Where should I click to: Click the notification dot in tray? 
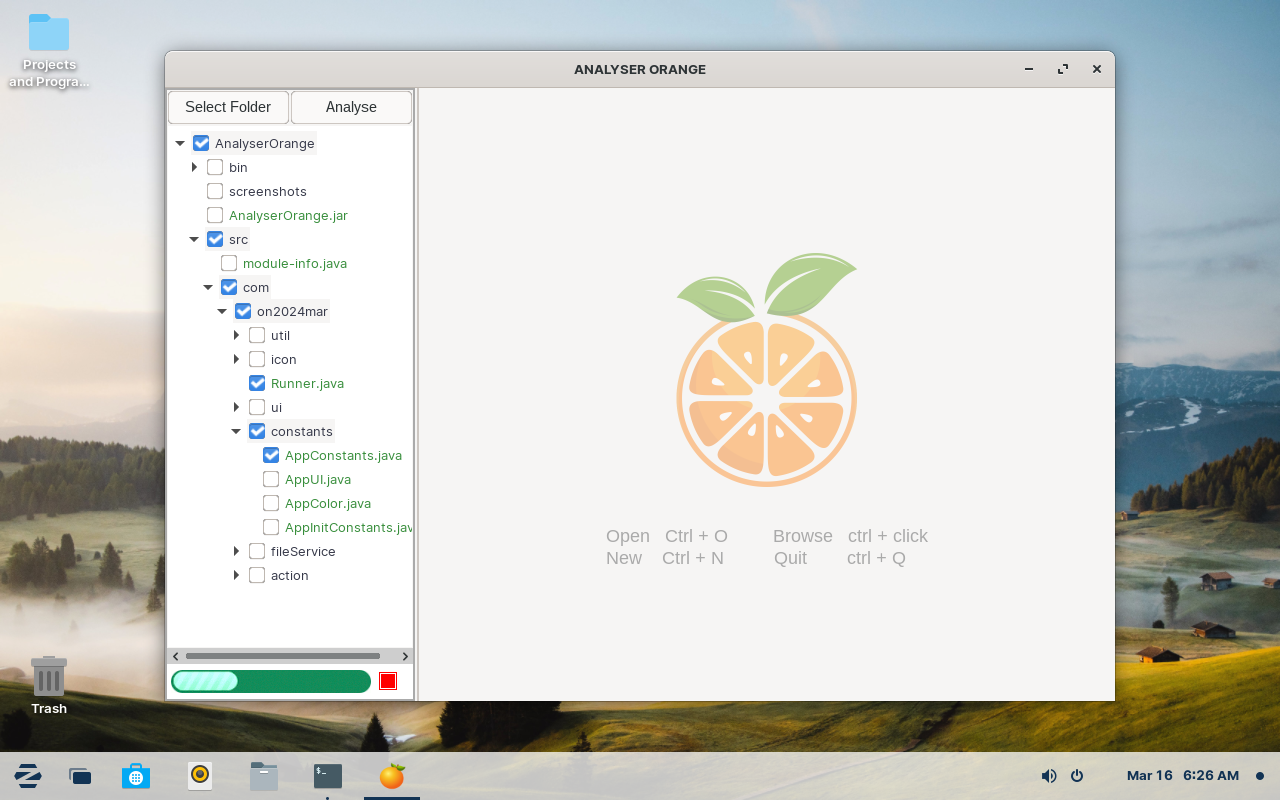coord(1260,776)
